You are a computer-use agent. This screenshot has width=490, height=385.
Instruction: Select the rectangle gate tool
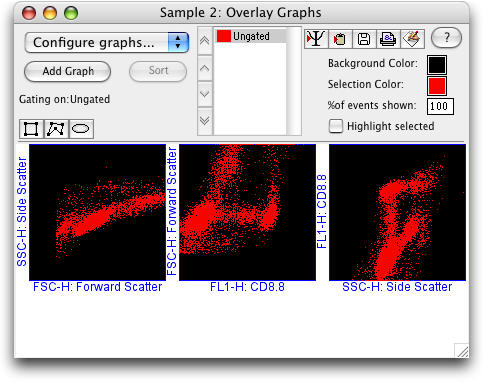[31, 129]
